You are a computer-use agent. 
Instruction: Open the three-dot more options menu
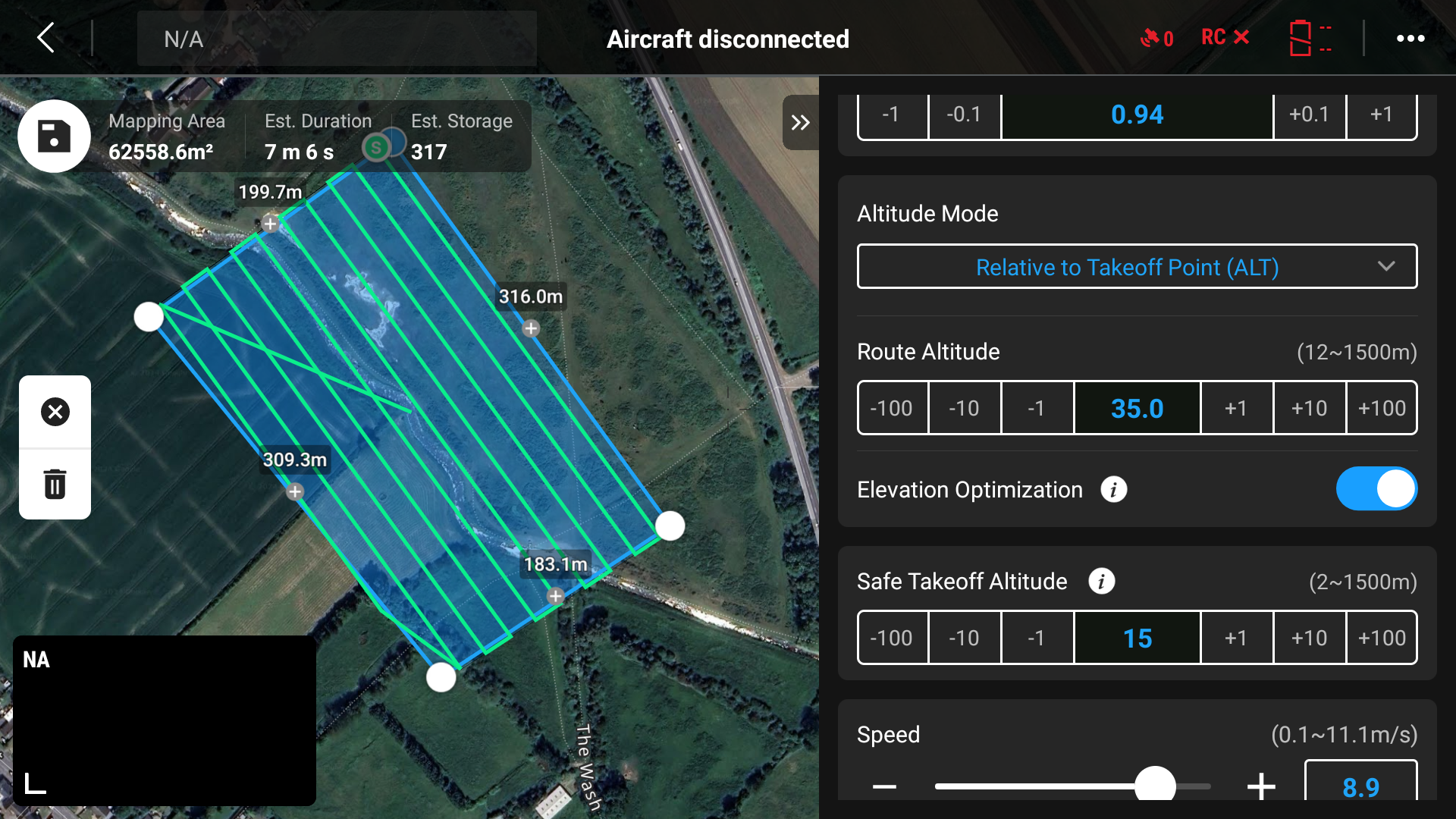click(1410, 39)
